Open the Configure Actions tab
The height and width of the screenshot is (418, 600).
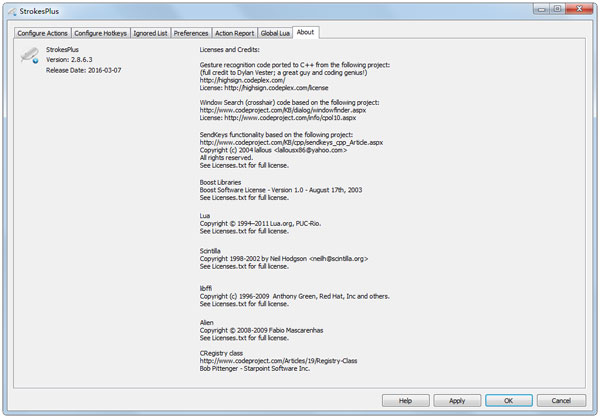pos(42,33)
